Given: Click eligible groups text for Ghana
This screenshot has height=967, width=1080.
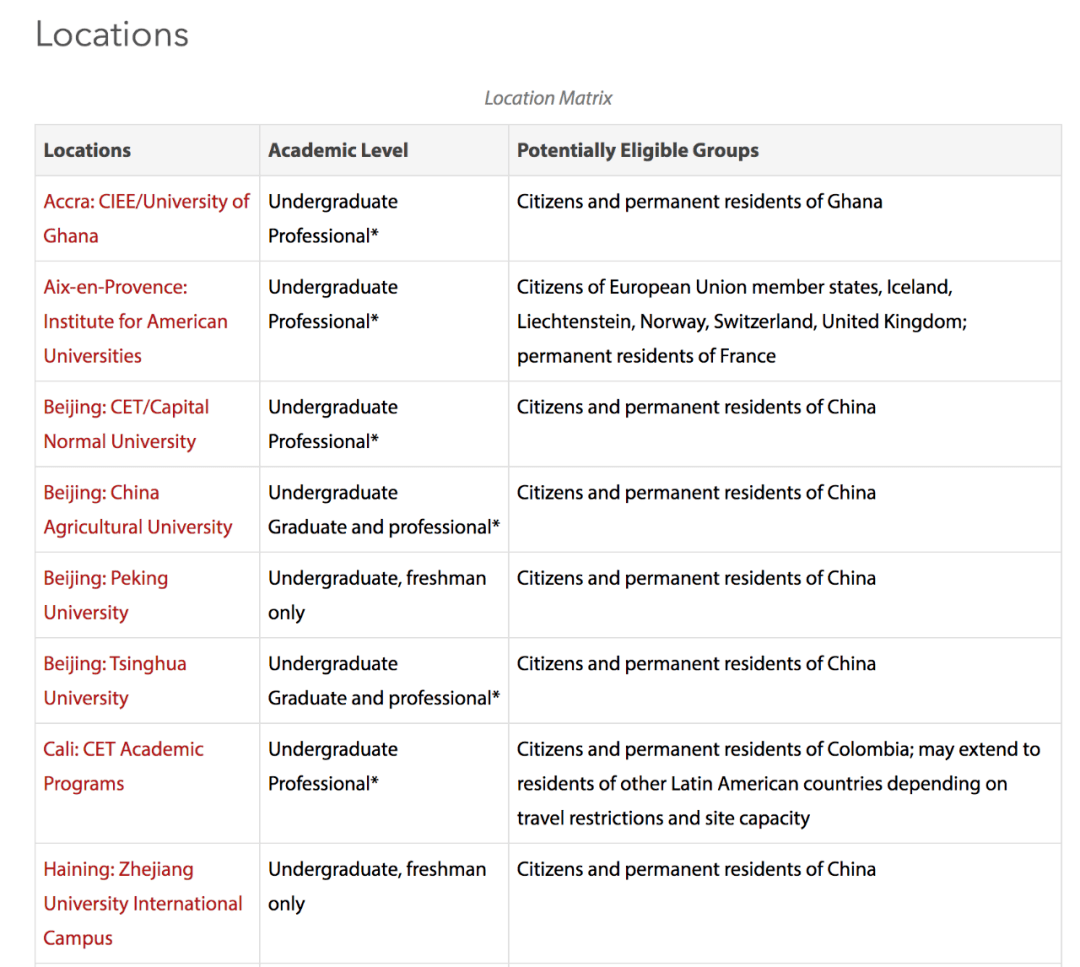Looking at the screenshot, I should click(699, 201).
